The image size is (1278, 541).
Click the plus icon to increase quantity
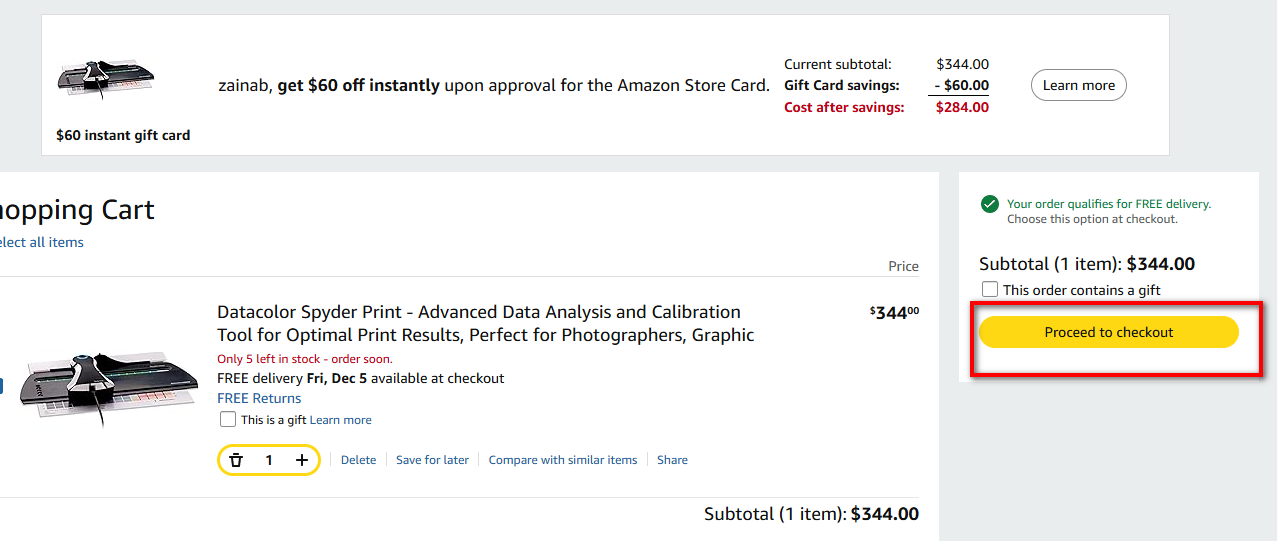(302, 460)
